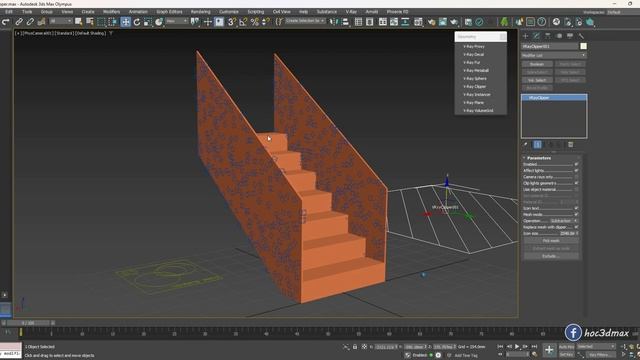
Task: Open the reference coordinate system dropdown
Action: click(177, 21)
